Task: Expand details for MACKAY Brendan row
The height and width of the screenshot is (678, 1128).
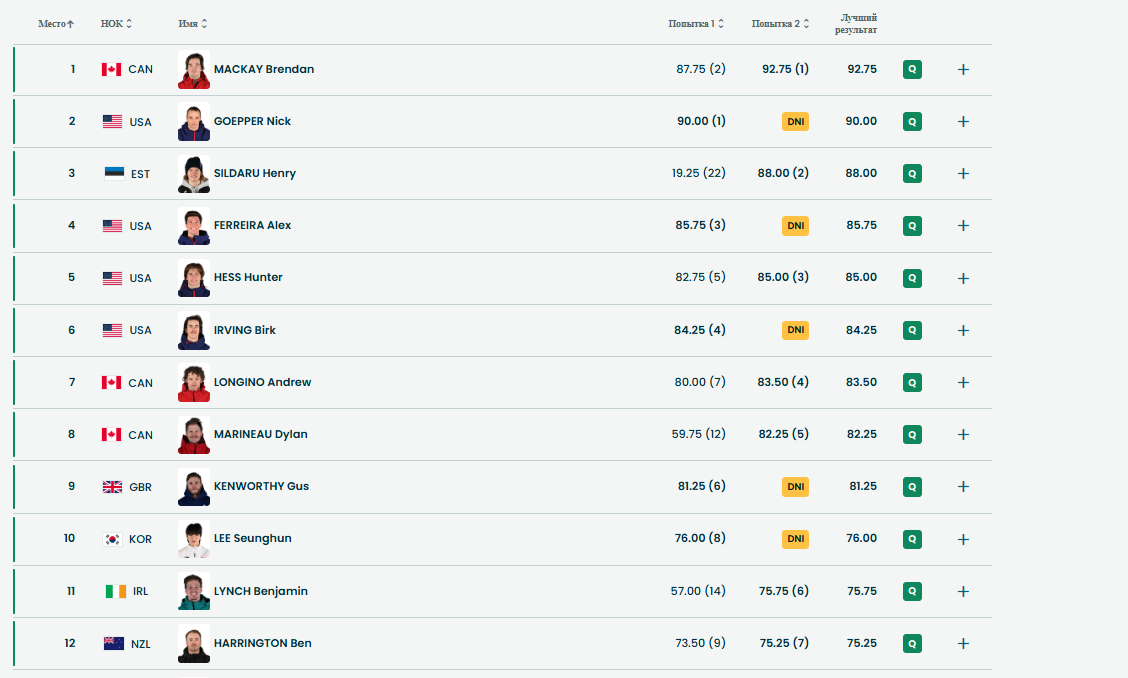Action: click(x=963, y=70)
